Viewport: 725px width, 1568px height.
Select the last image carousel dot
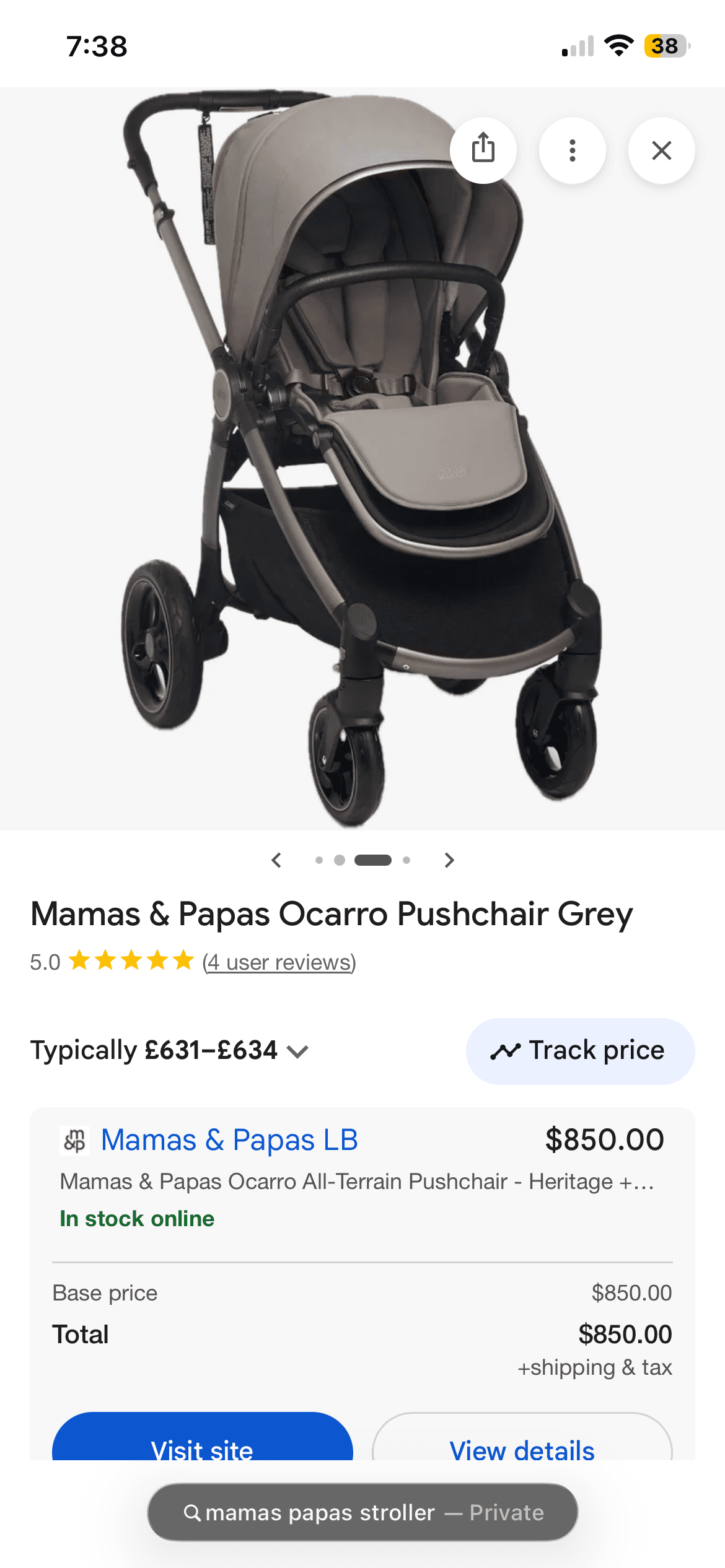click(406, 860)
